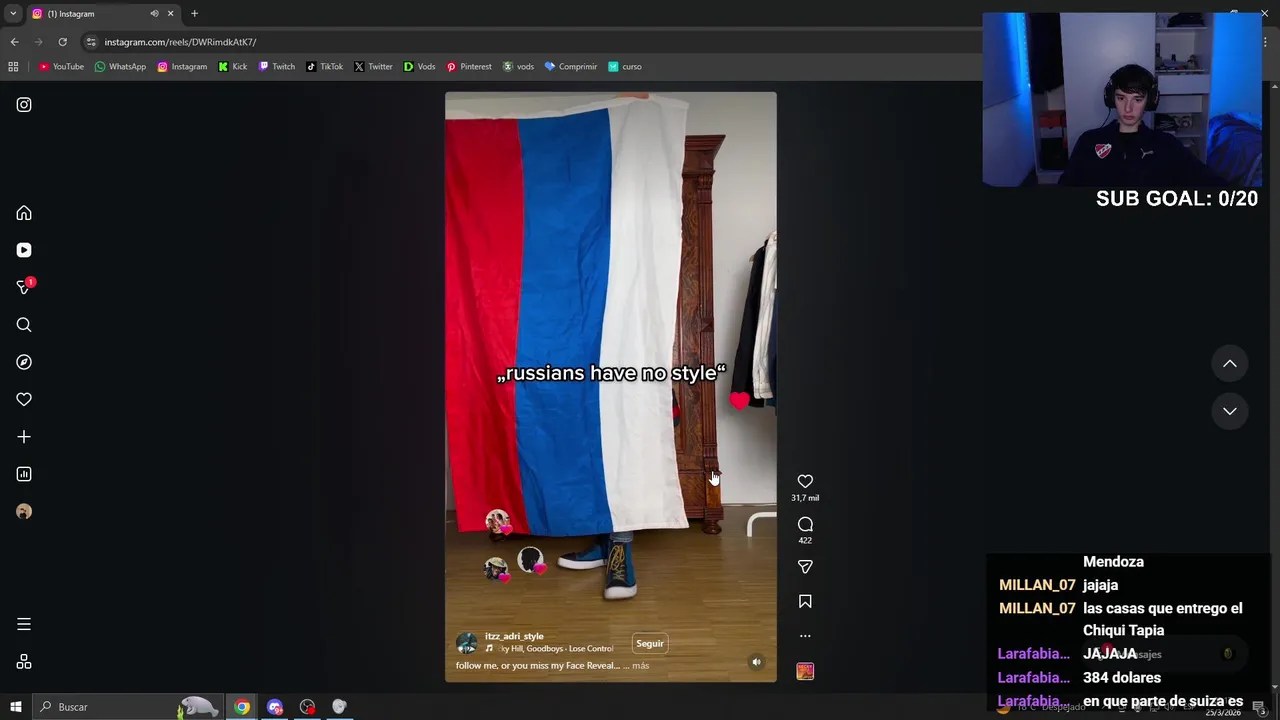
Task: Create a new post with plus icon
Action: pyautogui.click(x=24, y=437)
